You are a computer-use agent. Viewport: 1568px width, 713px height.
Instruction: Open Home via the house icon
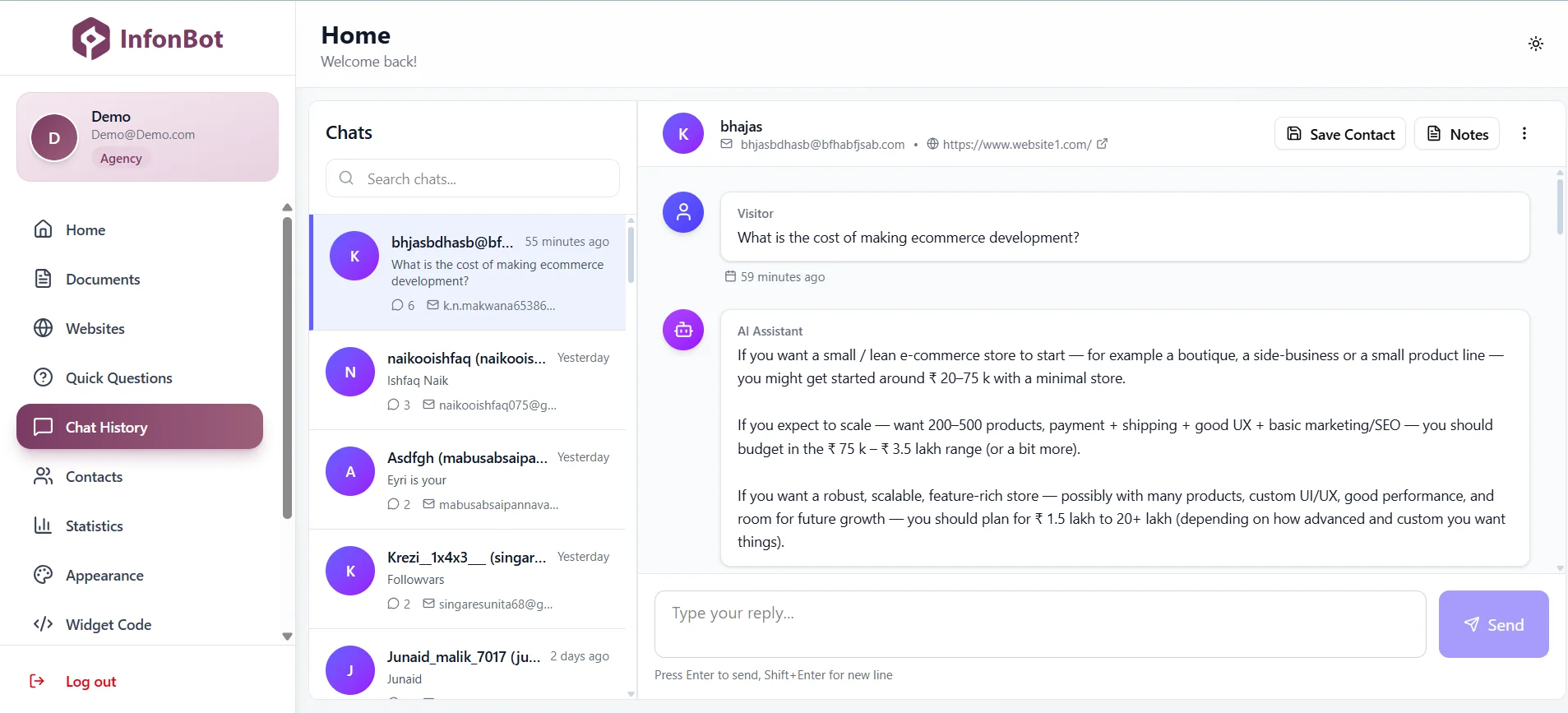[x=43, y=229]
